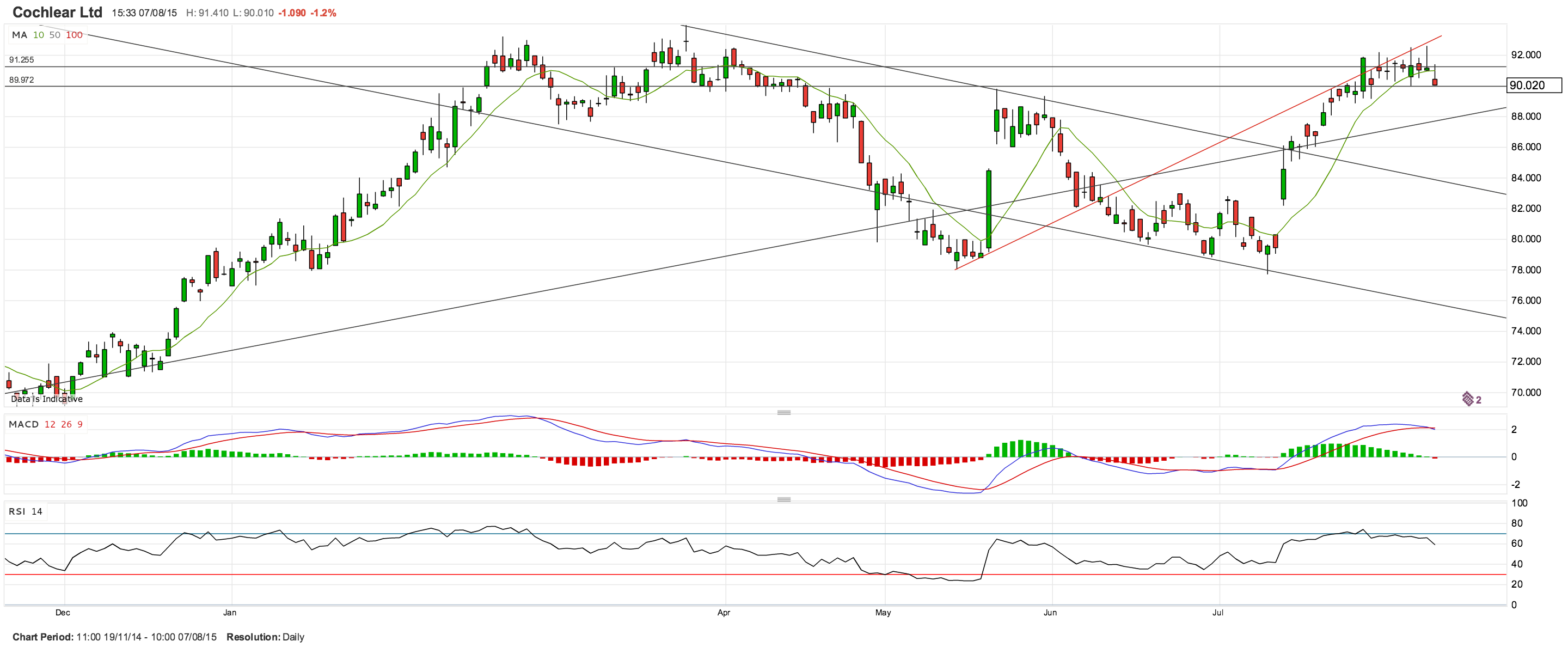
Task: Click the red change value -1.090
Action: (292, 13)
